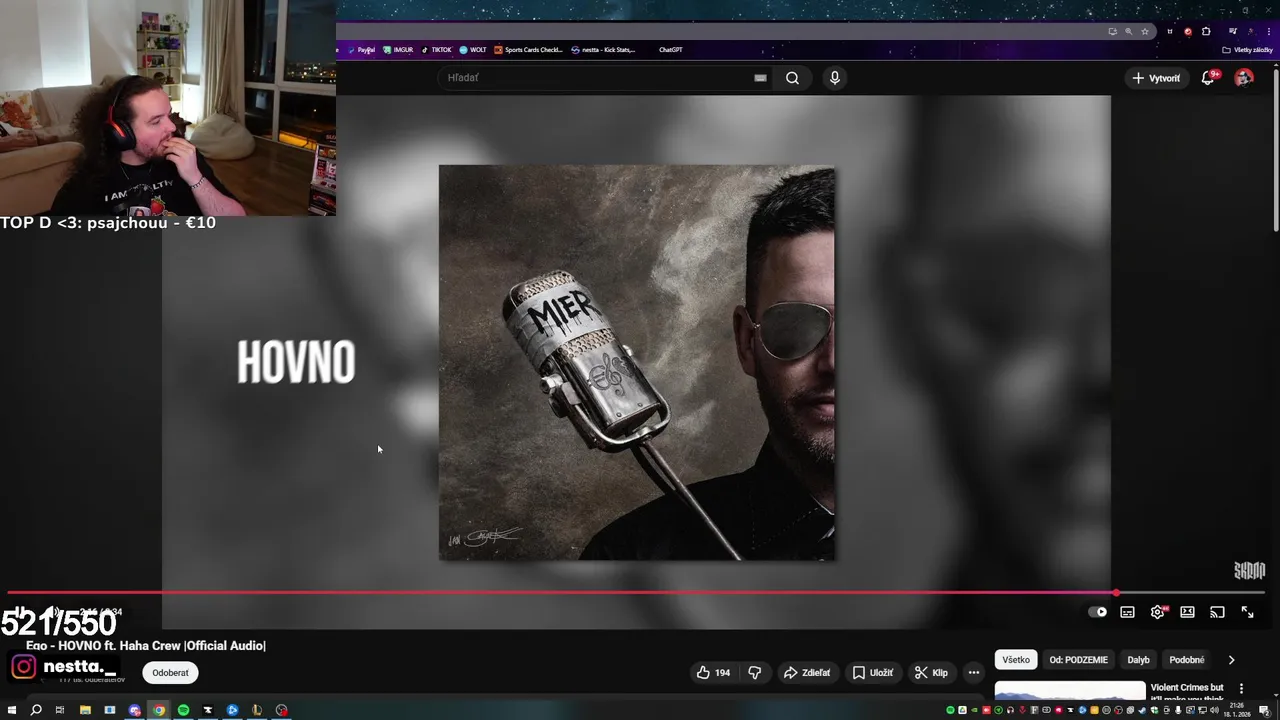Open the network tray icon
Image resolution: width=1280 pixels, height=720 pixels.
(x=1200, y=710)
